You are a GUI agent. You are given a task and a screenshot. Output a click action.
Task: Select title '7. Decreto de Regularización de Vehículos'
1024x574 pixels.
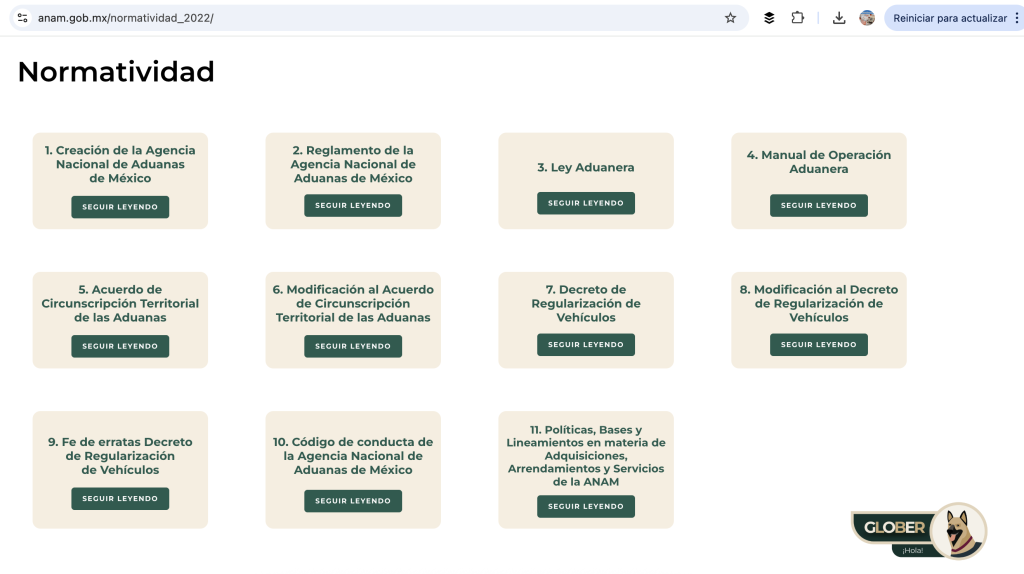point(586,304)
